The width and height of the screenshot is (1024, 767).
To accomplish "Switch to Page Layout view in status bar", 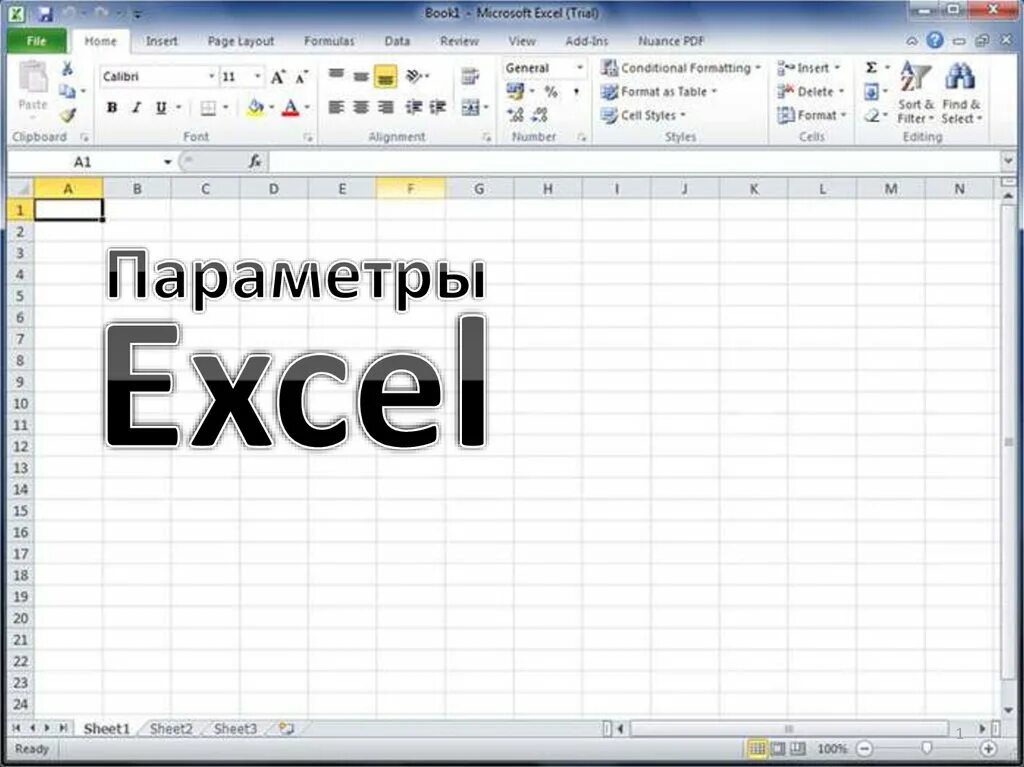I will click(777, 749).
